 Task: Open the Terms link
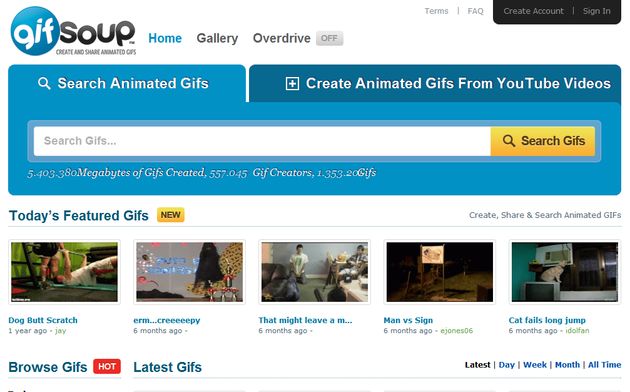pos(436,11)
